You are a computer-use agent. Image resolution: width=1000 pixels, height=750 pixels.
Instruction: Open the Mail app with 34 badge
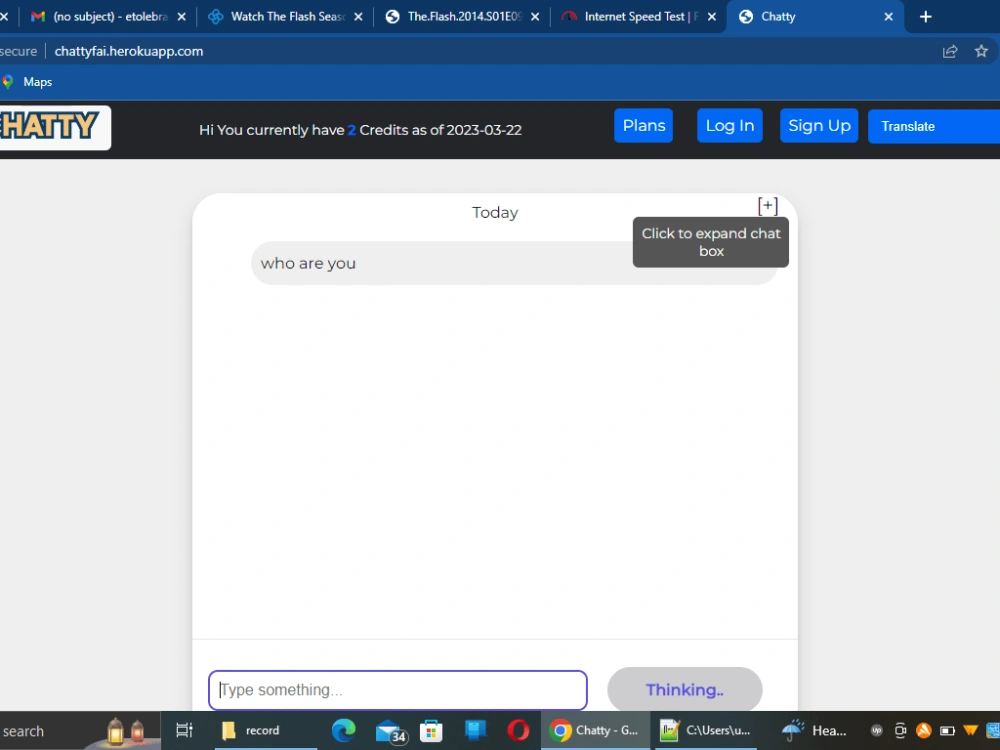(390, 732)
